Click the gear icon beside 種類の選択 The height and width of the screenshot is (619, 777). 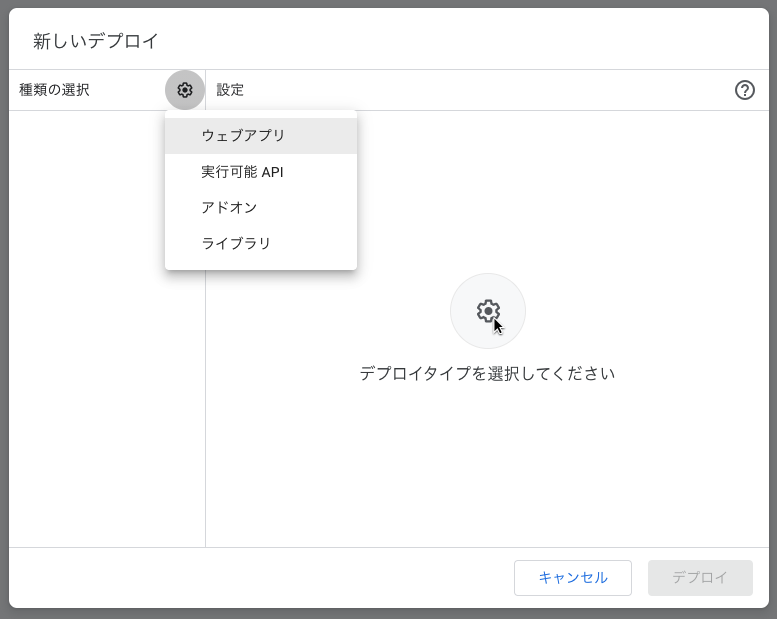pos(185,90)
